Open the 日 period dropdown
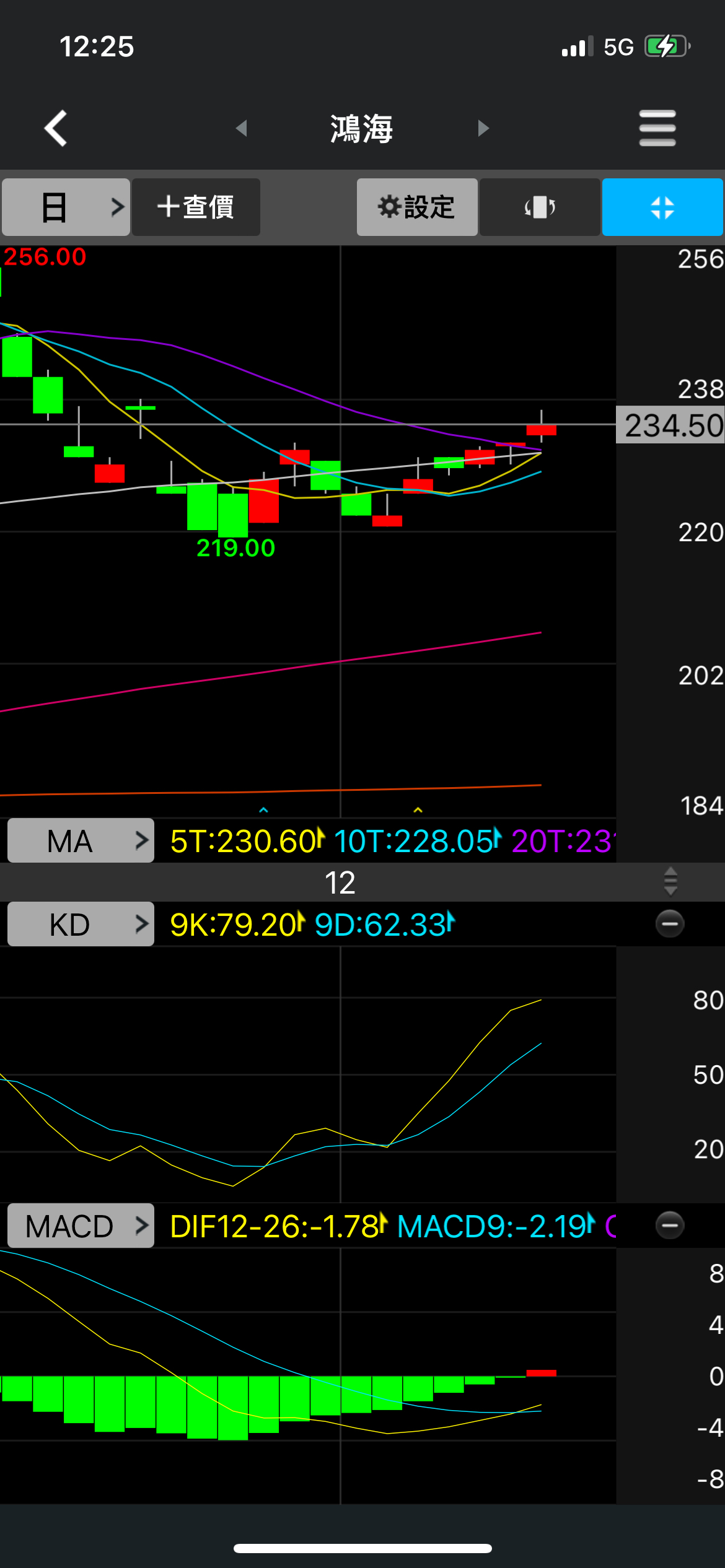The width and height of the screenshot is (725, 1568). click(66, 207)
